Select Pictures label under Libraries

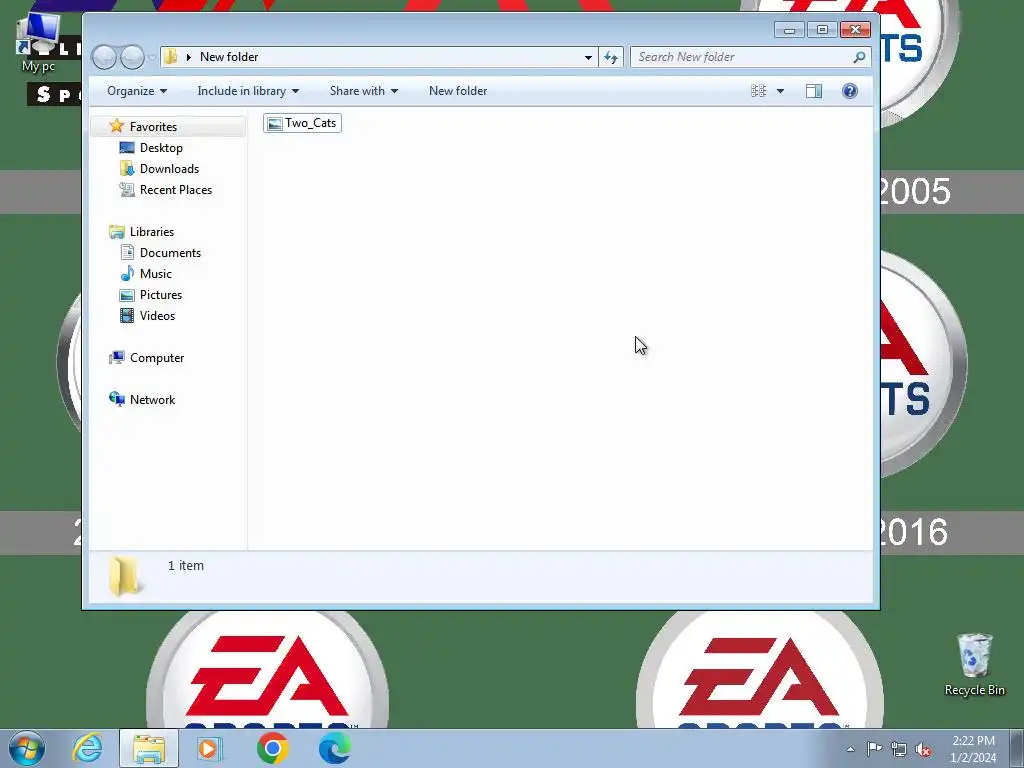coord(161,295)
